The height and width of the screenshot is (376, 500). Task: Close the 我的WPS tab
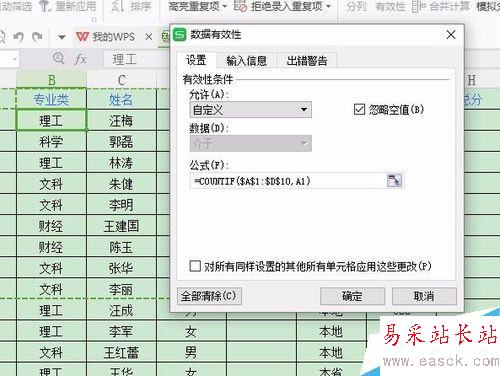click(149, 37)
